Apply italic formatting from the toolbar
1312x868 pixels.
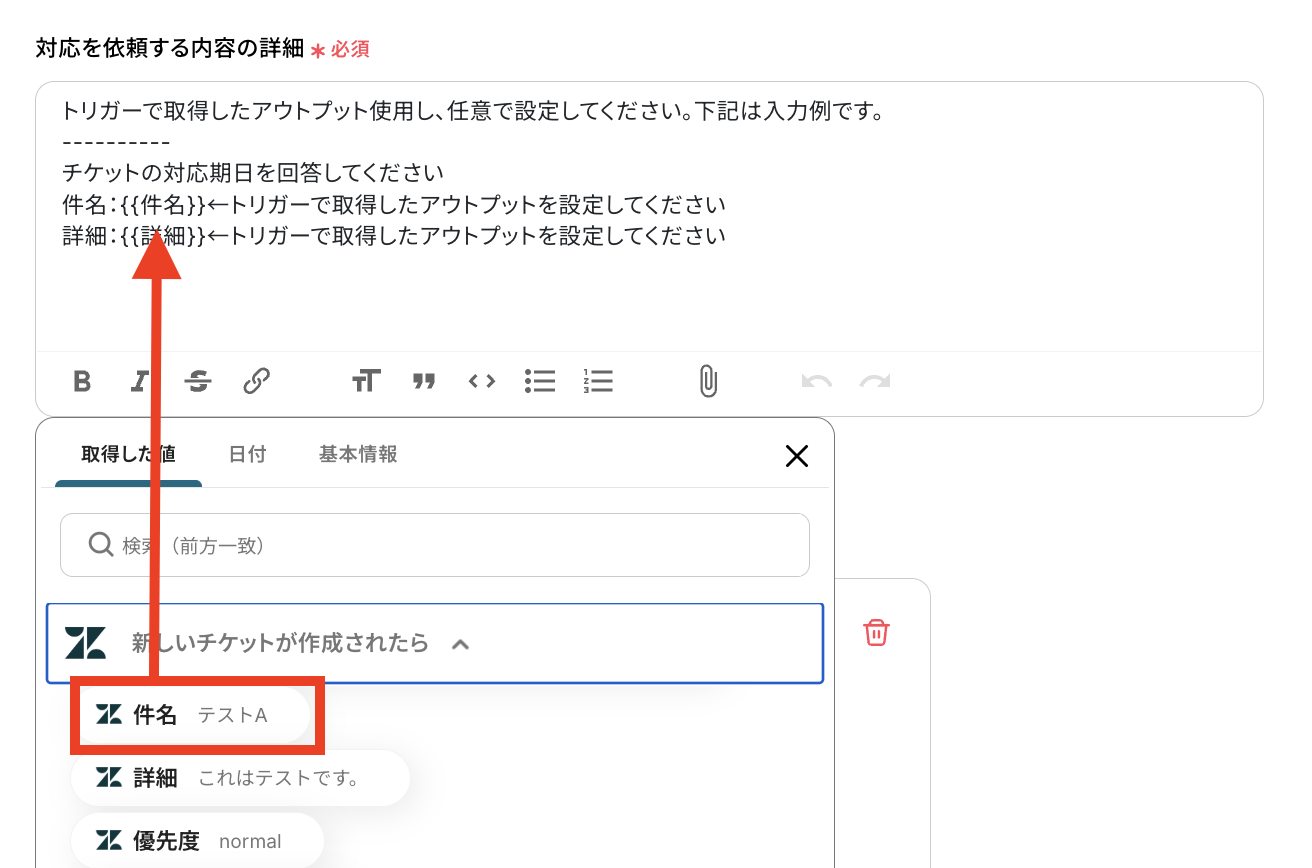pyautogui.click(x=140, y=381)
